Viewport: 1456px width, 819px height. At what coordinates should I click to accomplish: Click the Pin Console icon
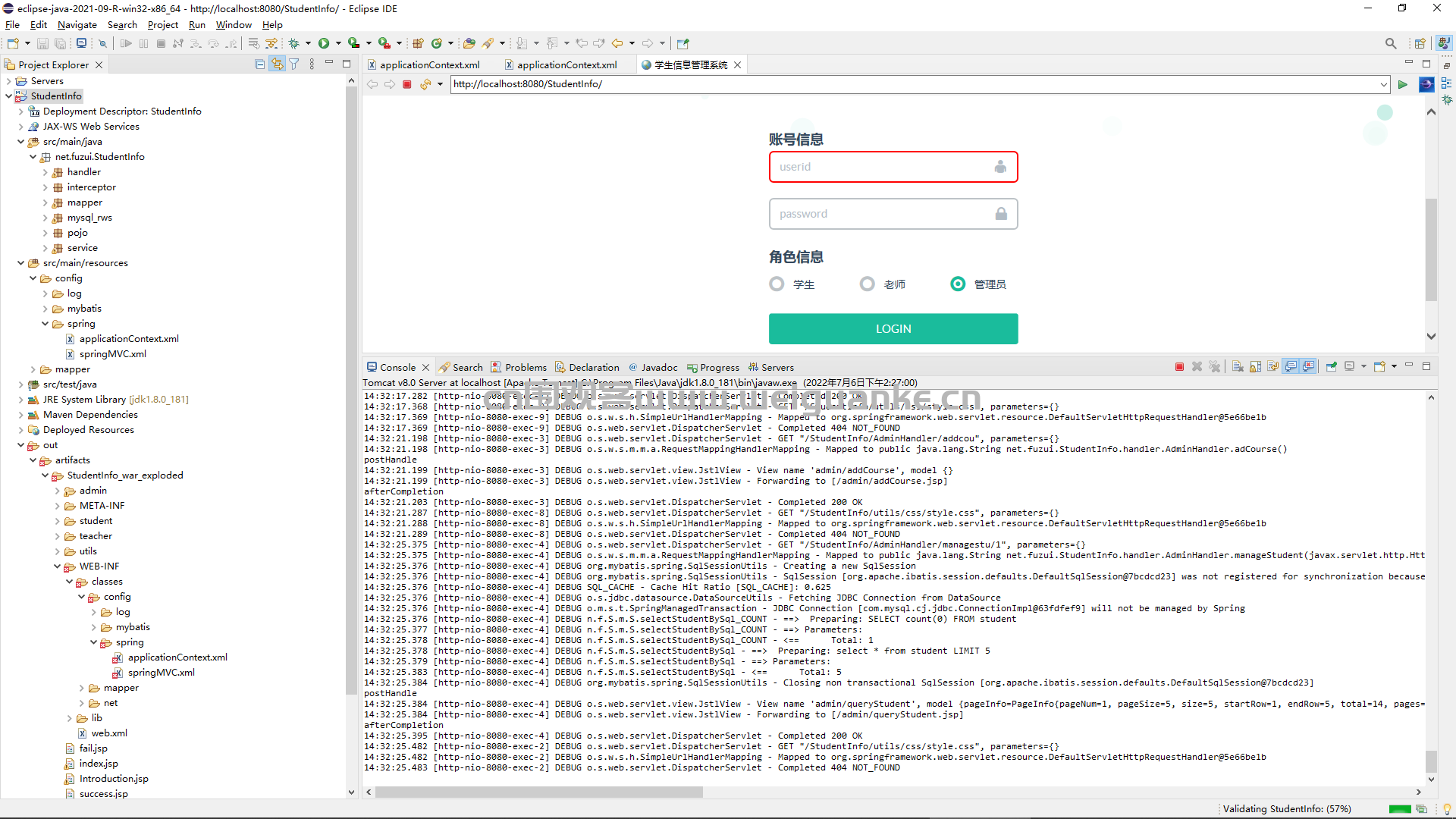point(1332,367)
